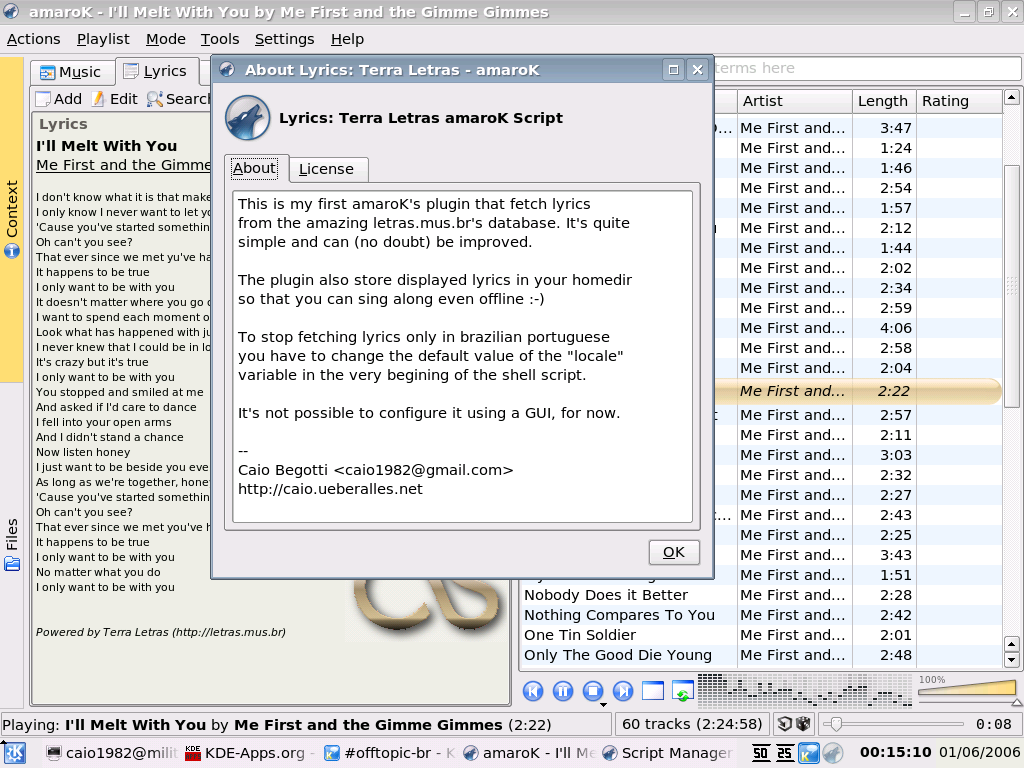Click OK to close About dialog
Image resolution: width=1024 pixels, height=768 pixels.
click(x=674, y=552)
